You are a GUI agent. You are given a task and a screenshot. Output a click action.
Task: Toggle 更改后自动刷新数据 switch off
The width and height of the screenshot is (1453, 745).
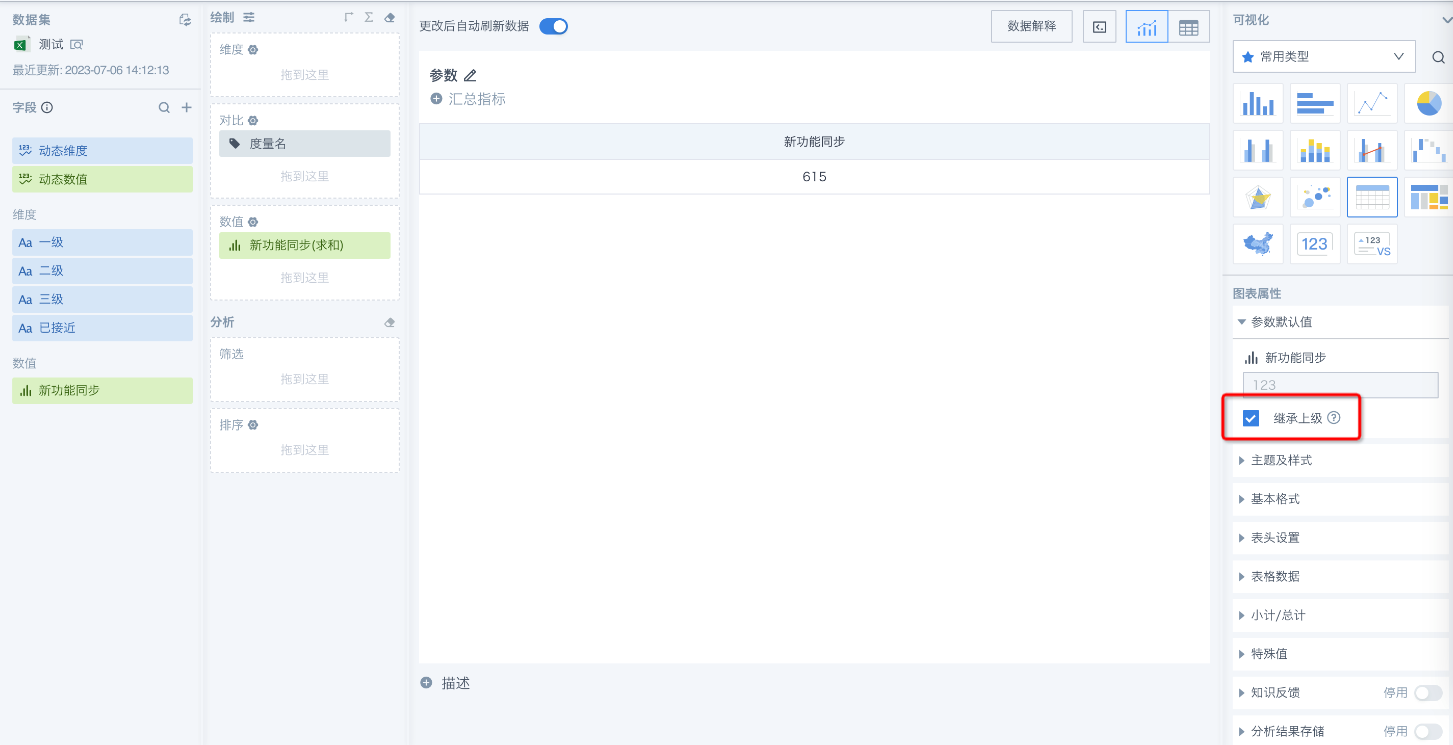[553, 26]
